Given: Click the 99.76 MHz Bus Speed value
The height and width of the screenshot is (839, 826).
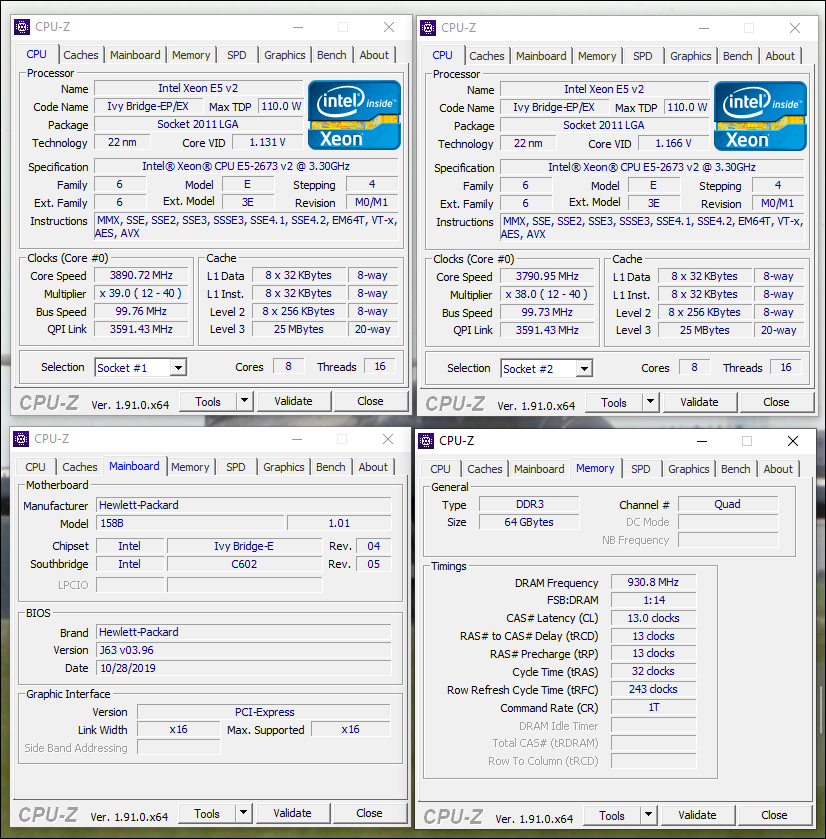Looking at the screenshot, I should pyautogui.click(x=141, y=311).
